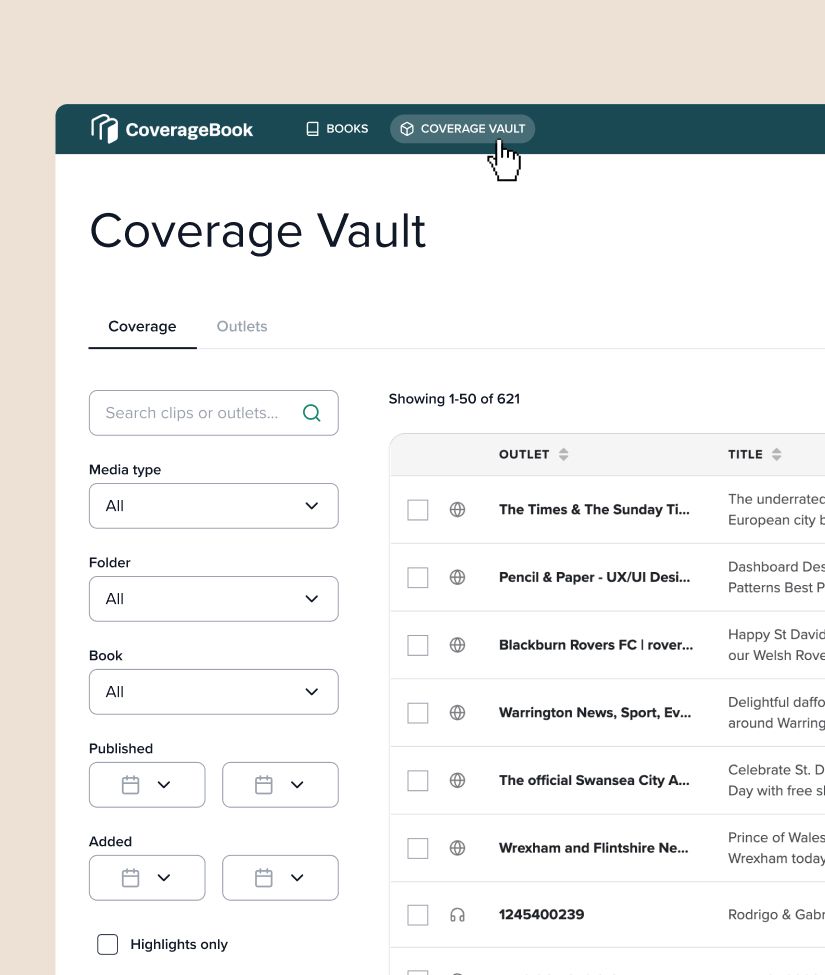The image size is (825, 975).
Task: Sort by the Outlet column arrows
Action: (563, 455)
